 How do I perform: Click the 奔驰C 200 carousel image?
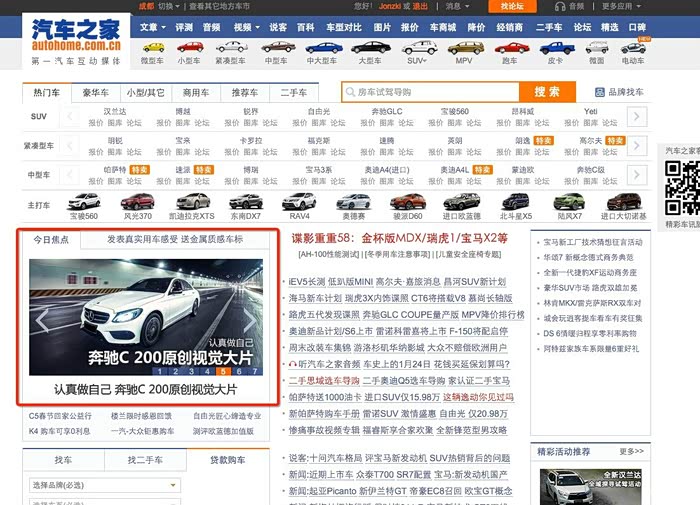146,317
